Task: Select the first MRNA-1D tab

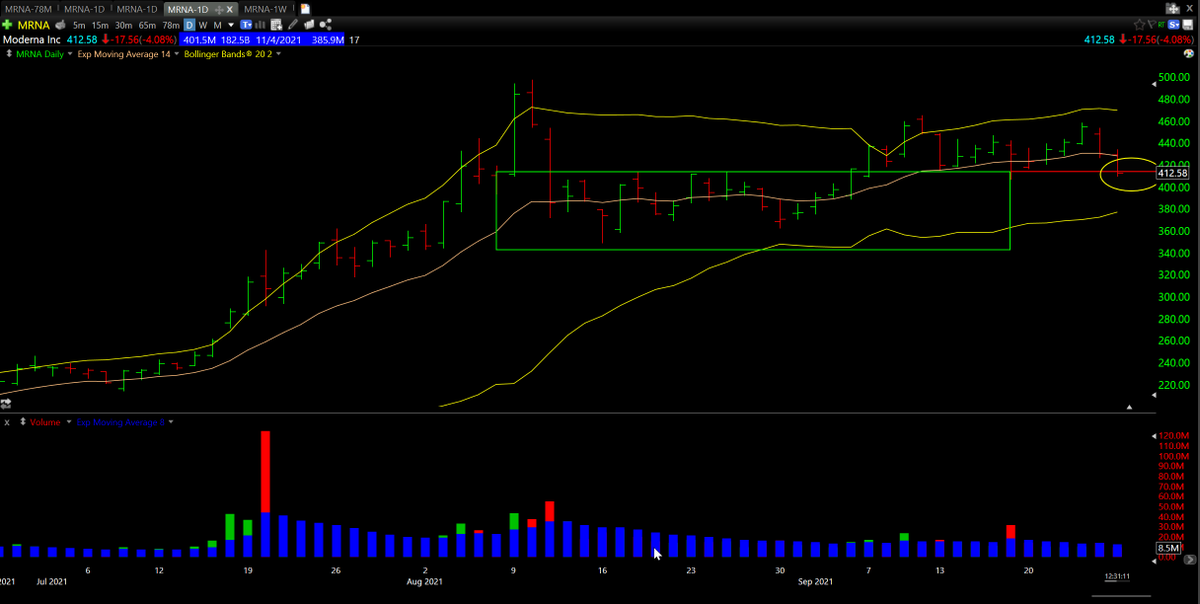Action: (x=84, y=9)
